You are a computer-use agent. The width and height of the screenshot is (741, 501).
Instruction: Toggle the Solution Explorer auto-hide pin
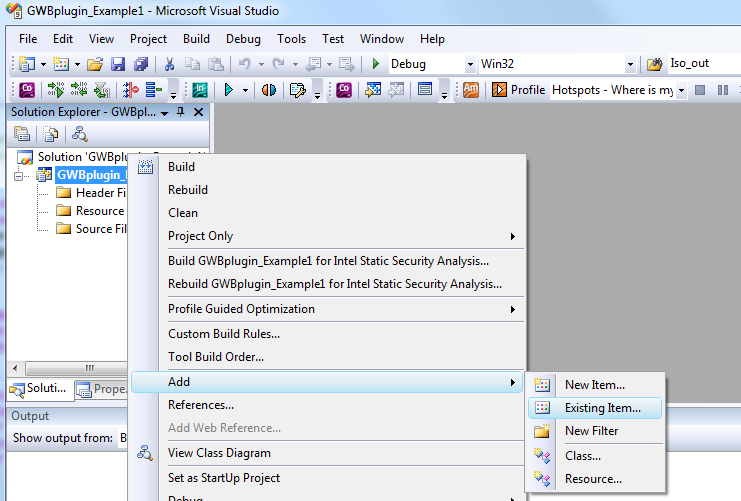181,112
